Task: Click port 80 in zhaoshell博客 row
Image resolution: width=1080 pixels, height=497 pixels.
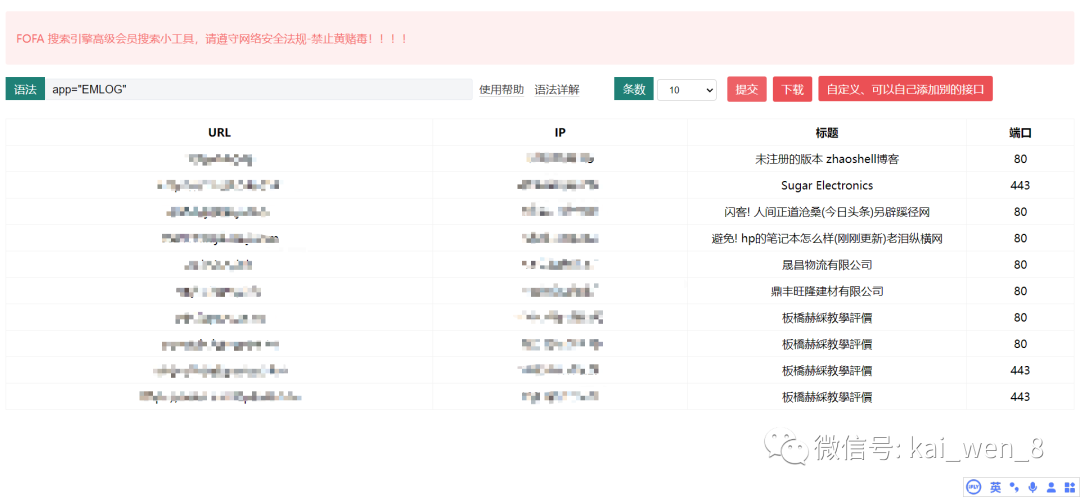Action: pyautogui.click(x=1021, y=159)
